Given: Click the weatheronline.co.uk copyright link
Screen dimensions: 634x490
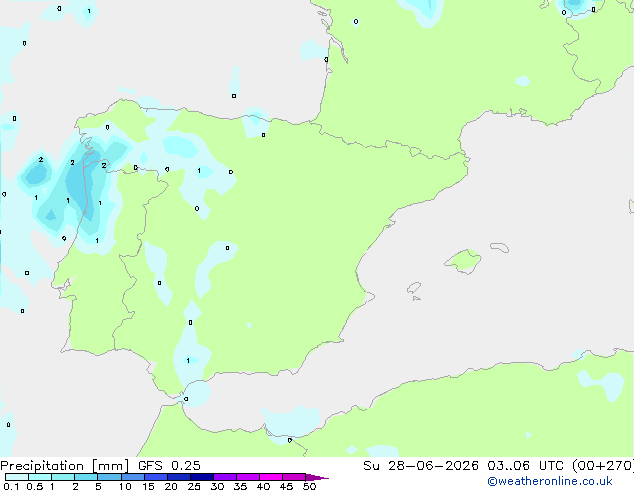Looking at the screenshot, I should pyautogui.click(x=550, y=481).
